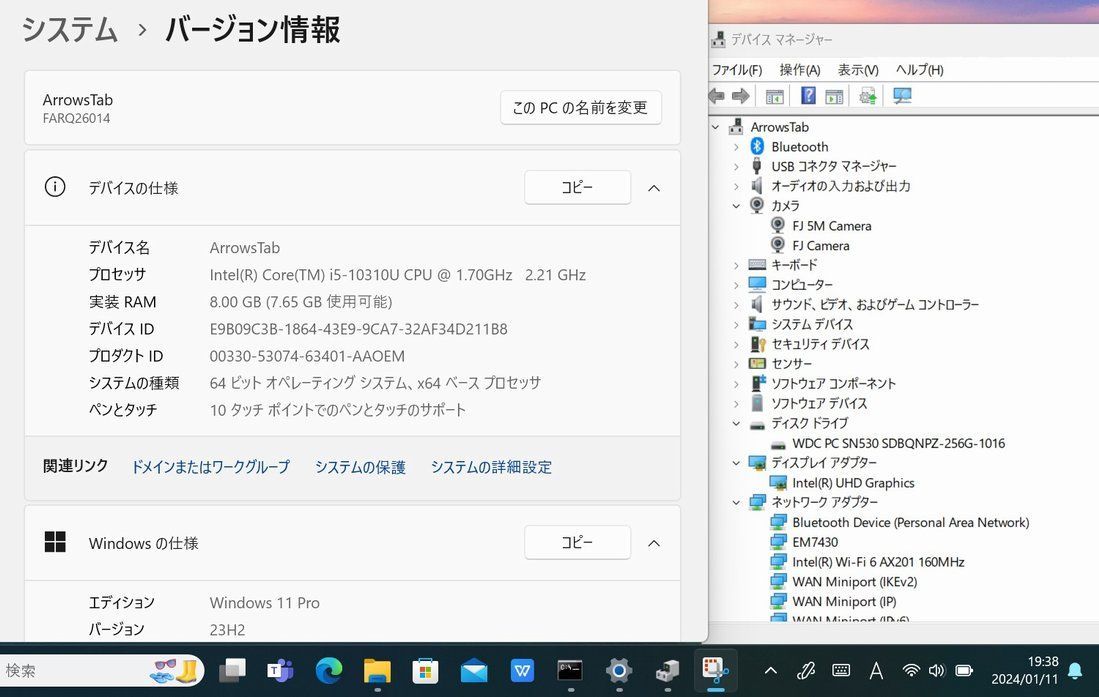Viewport: 1099px width, 697px height.
Task: Open the ヘルプ(H) menu
Action: pyautogui.click(x=920, y=69)
